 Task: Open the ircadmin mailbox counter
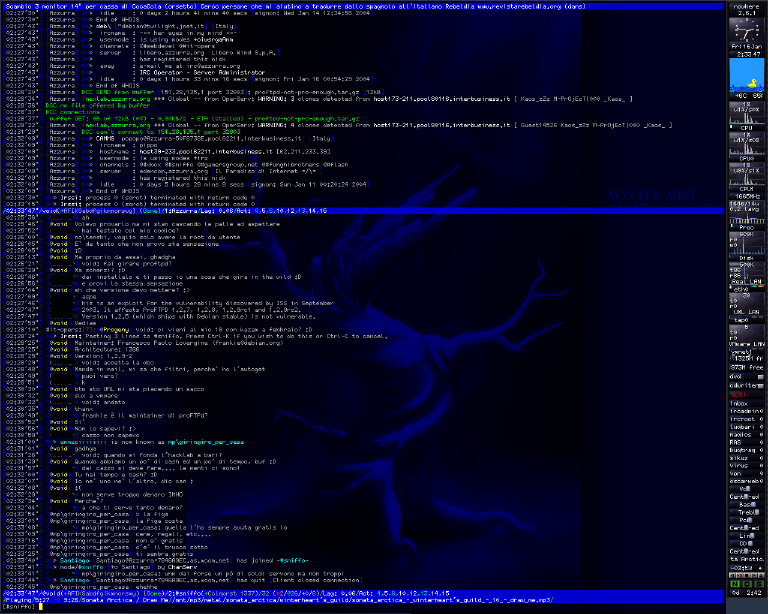[x=746, y=411]
